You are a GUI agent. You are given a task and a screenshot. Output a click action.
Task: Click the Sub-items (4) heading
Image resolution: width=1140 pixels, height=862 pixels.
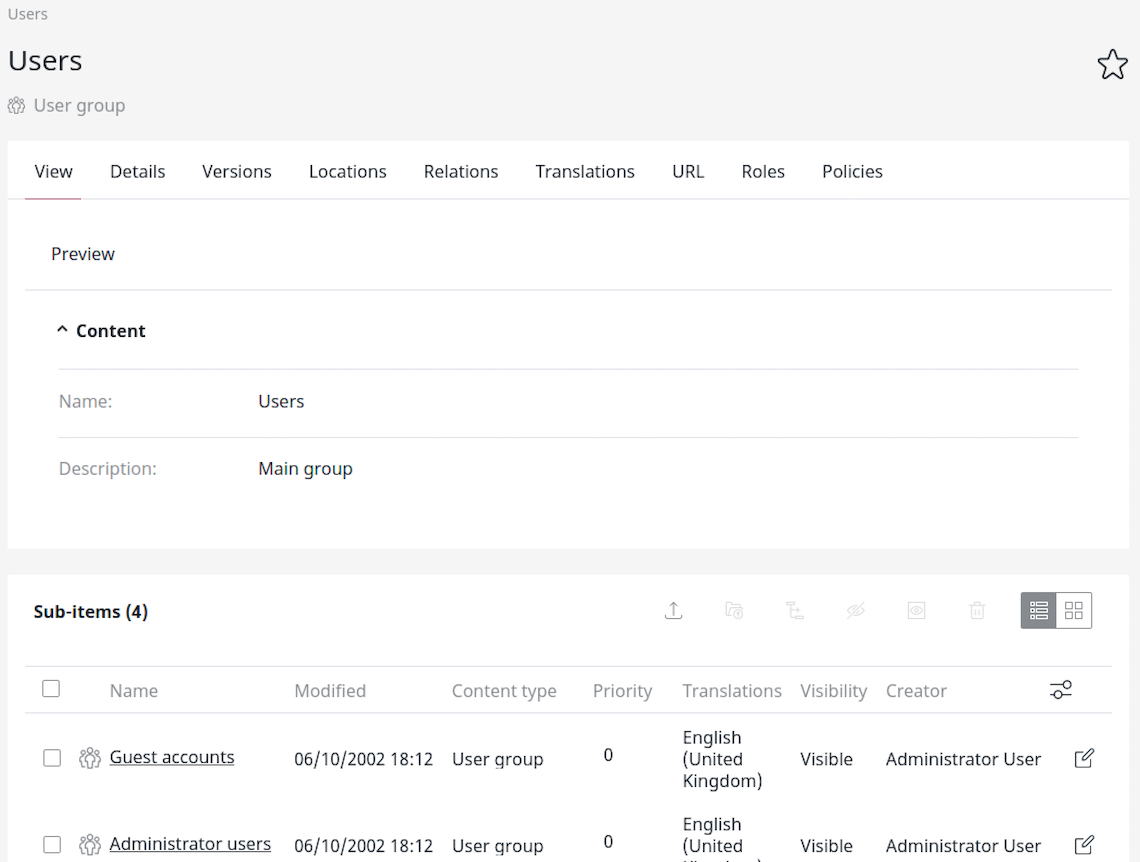[91, 612]
